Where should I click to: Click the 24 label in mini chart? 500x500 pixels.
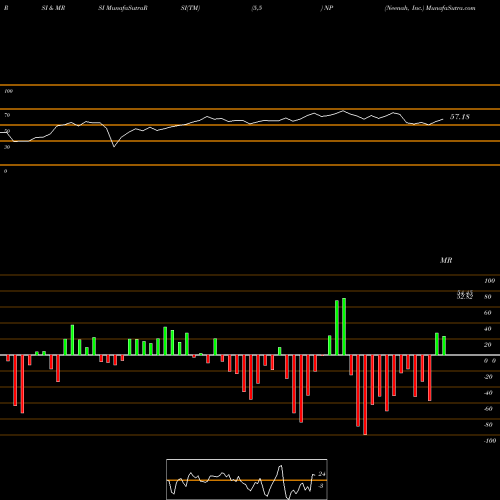click(322, 474)
